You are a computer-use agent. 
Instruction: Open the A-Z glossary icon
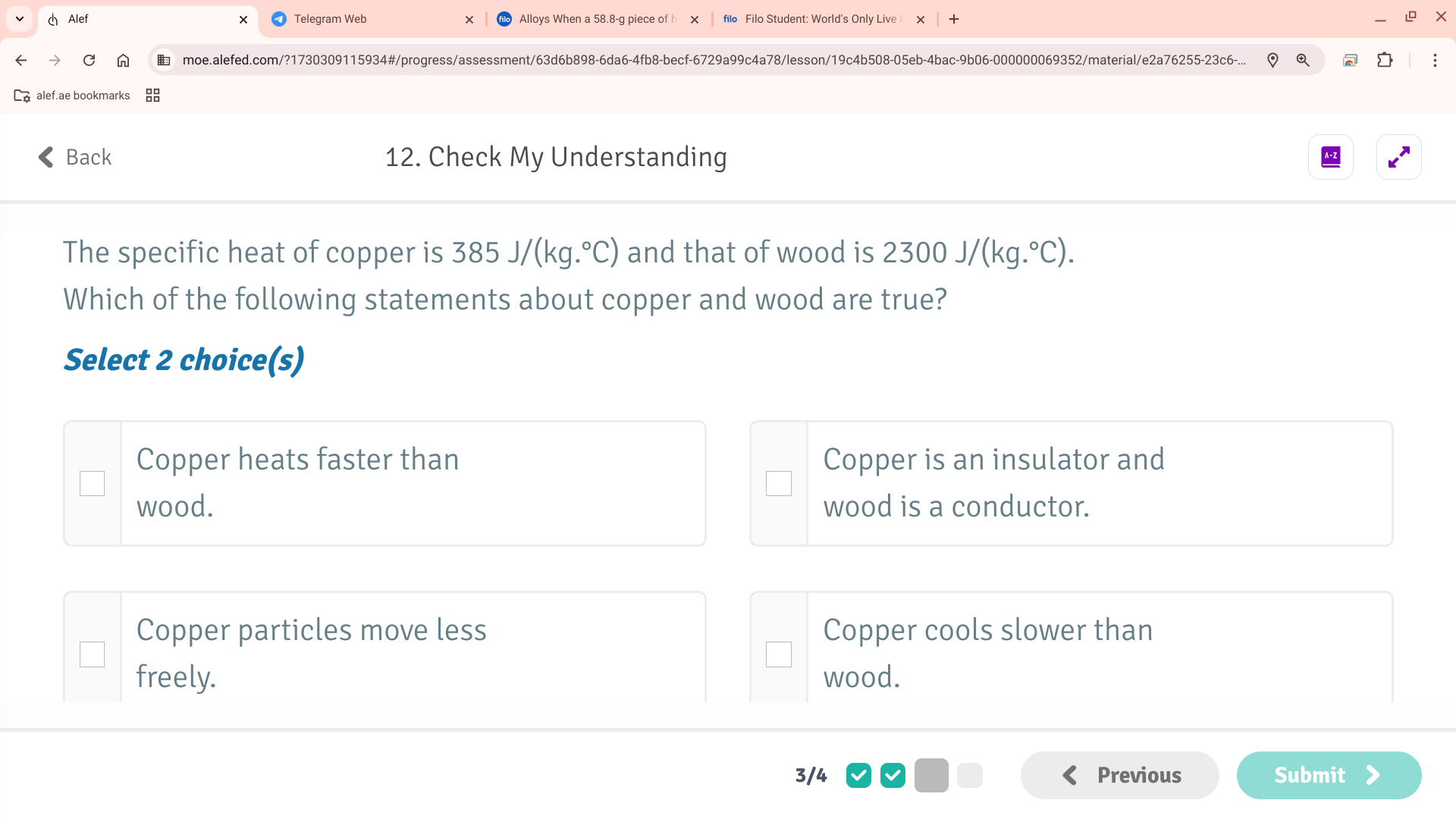(x=1330, y=157)
